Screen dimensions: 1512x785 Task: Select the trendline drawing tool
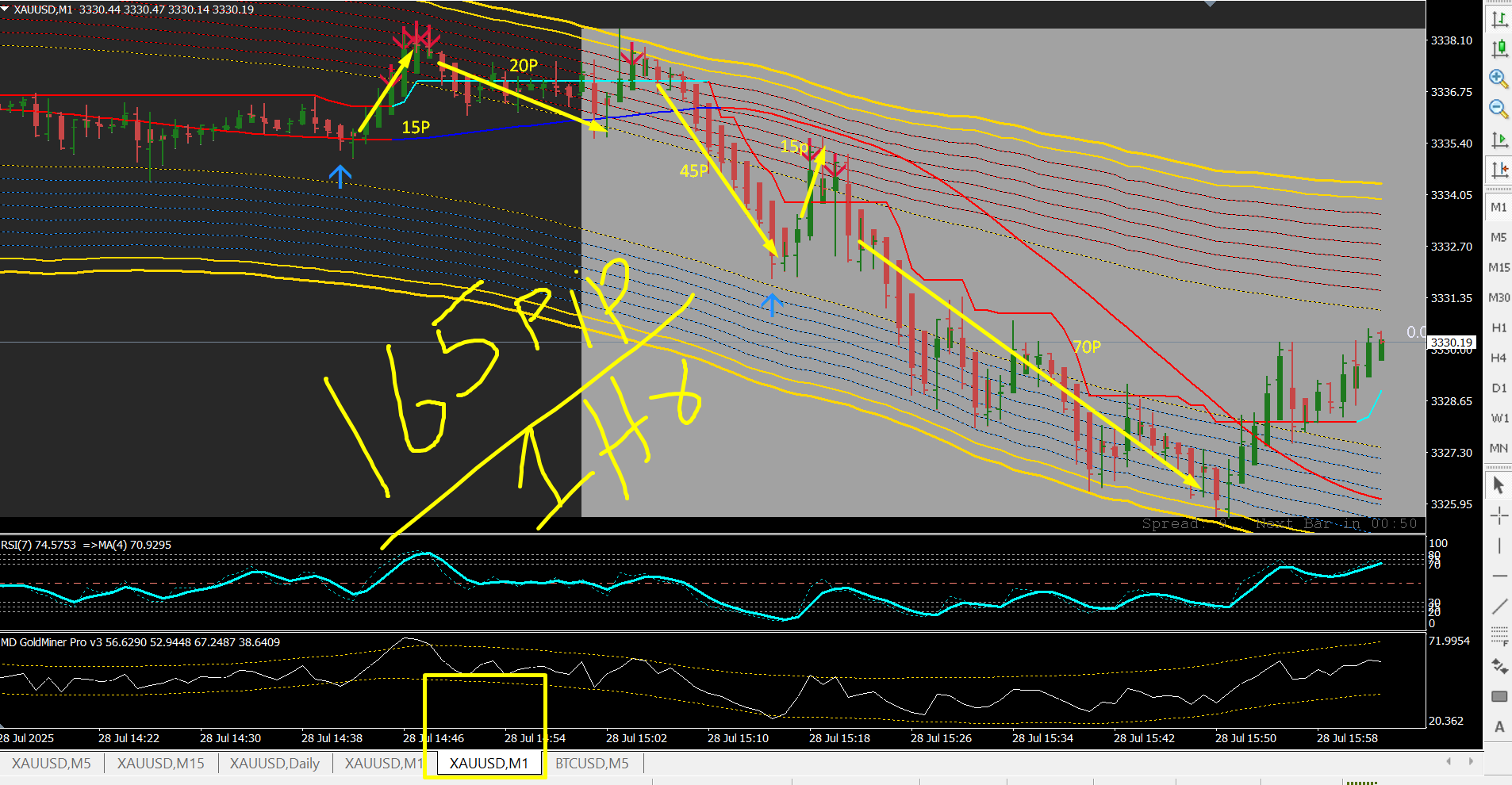[1499, 607]
